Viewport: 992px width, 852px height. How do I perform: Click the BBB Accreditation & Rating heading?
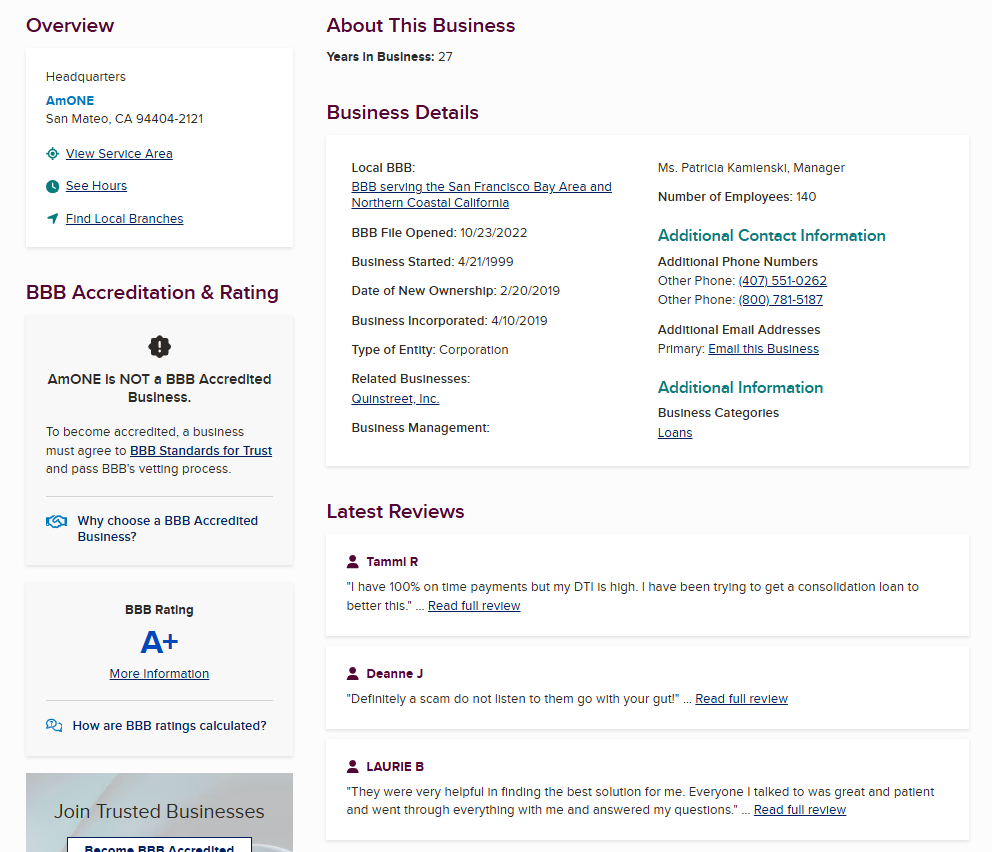pyautogui.click(x=152, y=292)
